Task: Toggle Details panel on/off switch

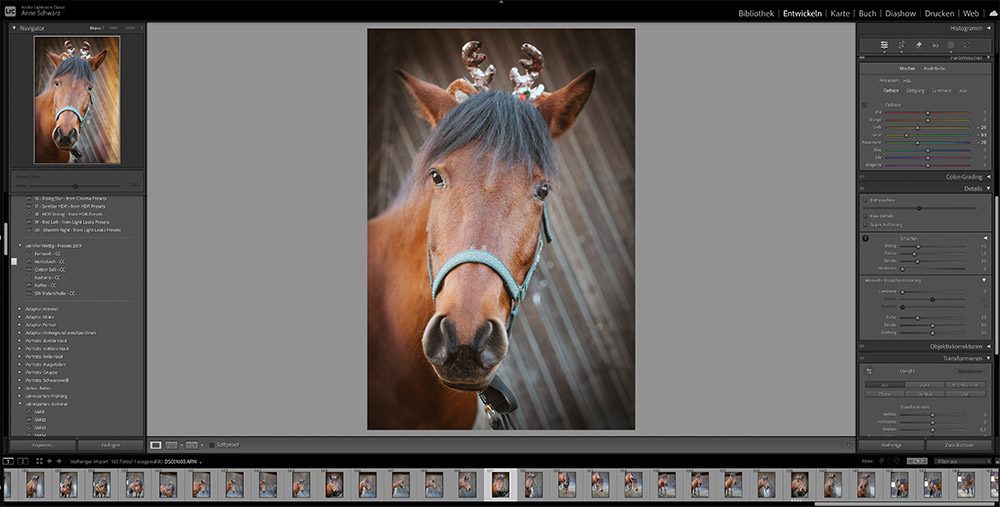Action: tap(862, 189)
